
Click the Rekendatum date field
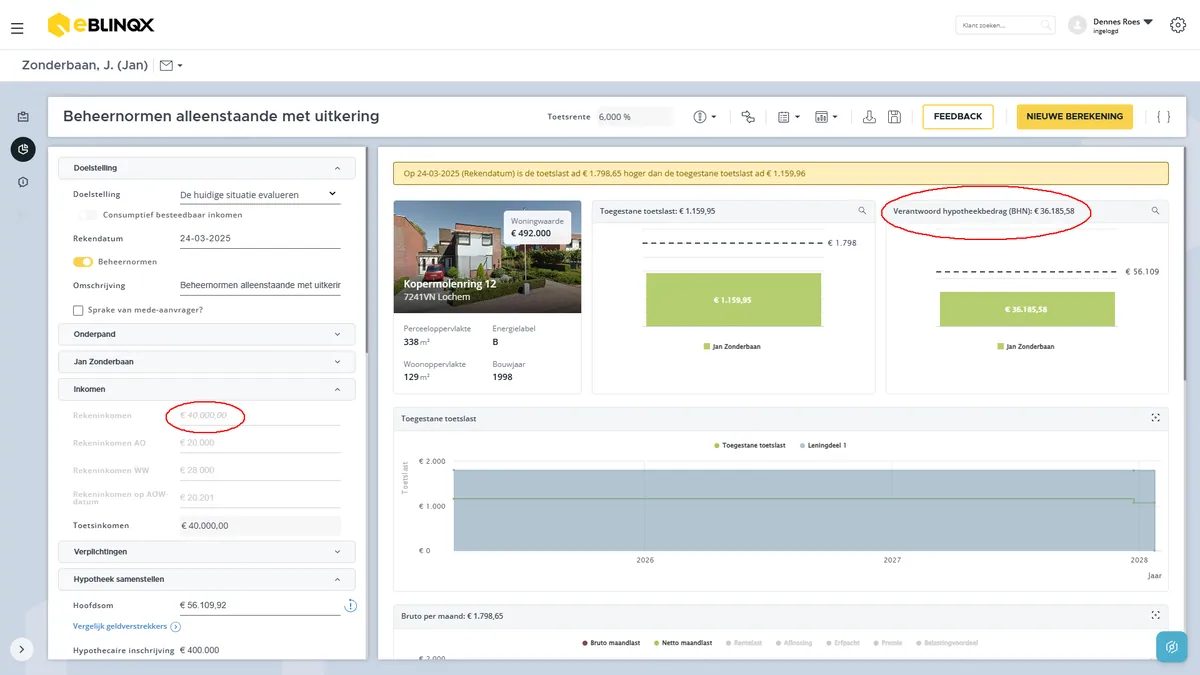[x=259, y=239]
